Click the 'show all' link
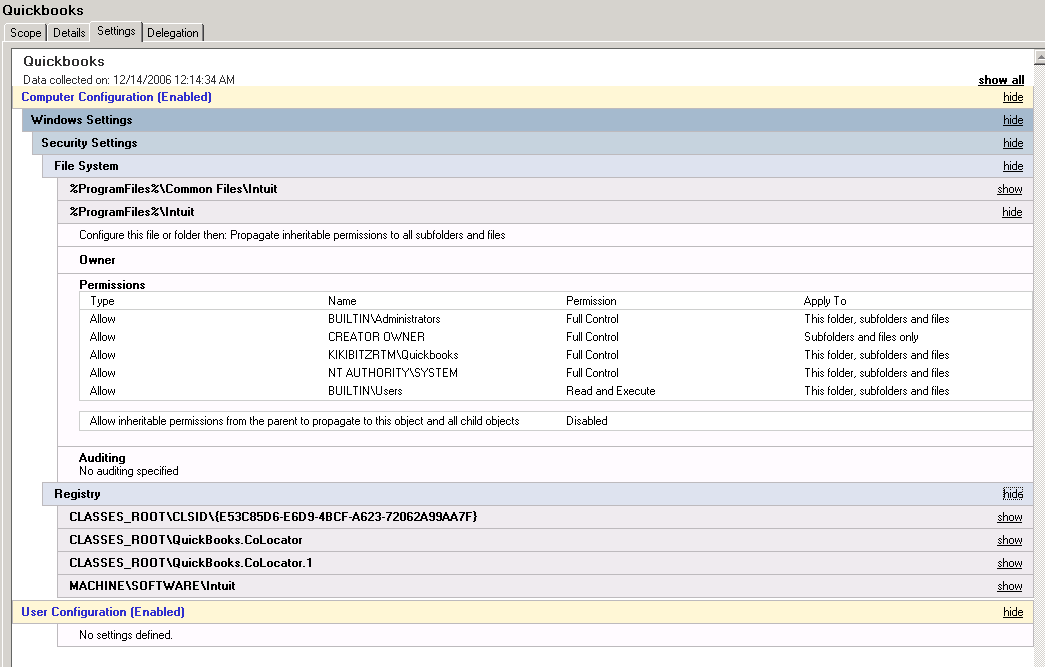The width and height of the screenshot is (1045, 667). pos(1000,80)
